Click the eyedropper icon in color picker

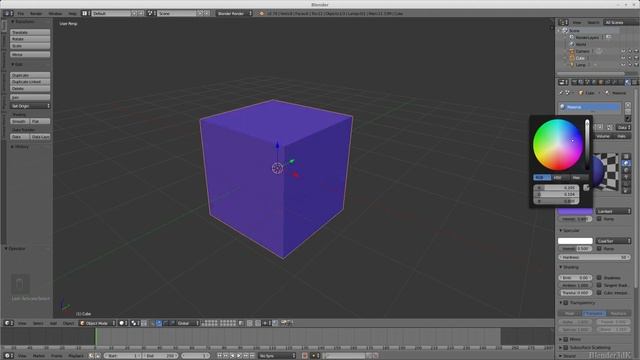click(587, 187)
